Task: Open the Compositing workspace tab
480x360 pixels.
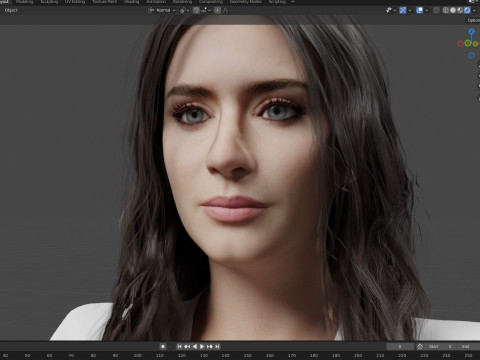Action: click(x=211, y=2)
